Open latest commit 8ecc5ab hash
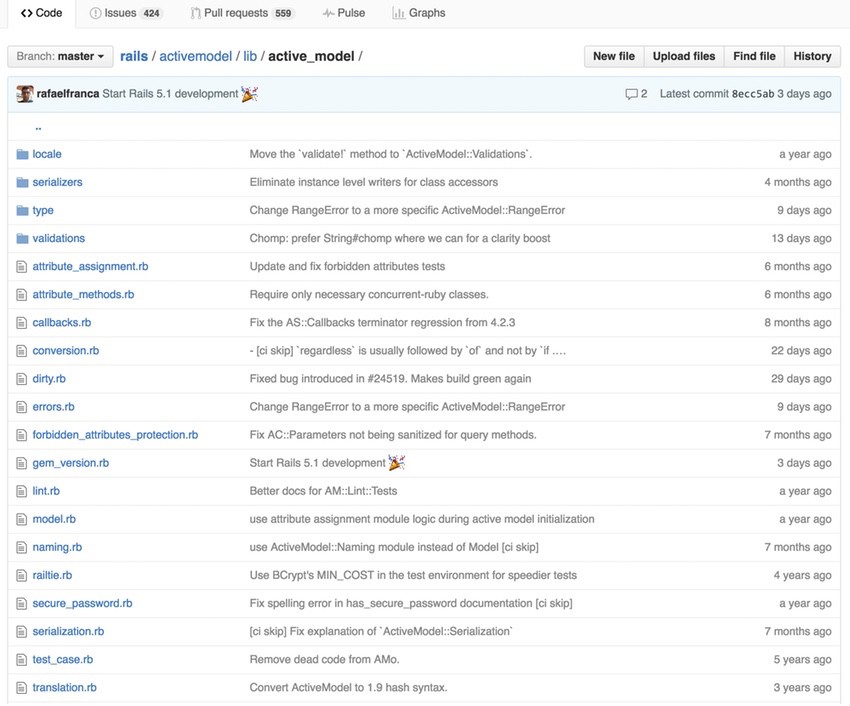Screen dimensions: 850x706 click(753, 94)
